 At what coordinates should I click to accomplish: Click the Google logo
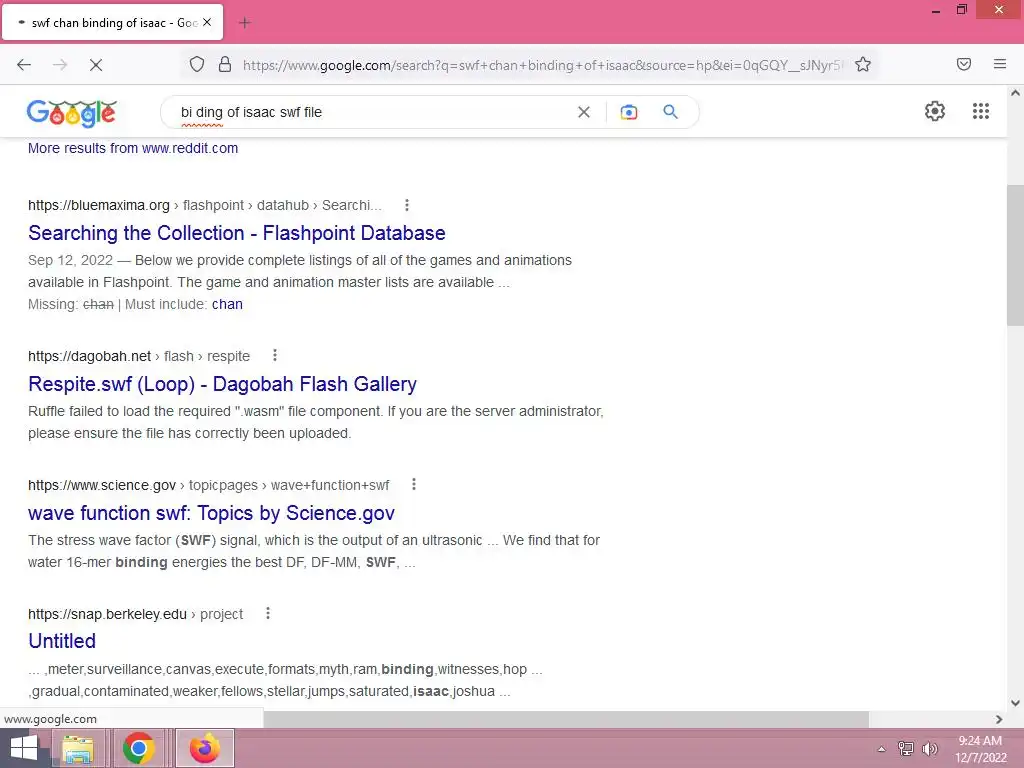click(x=72, y=112)
